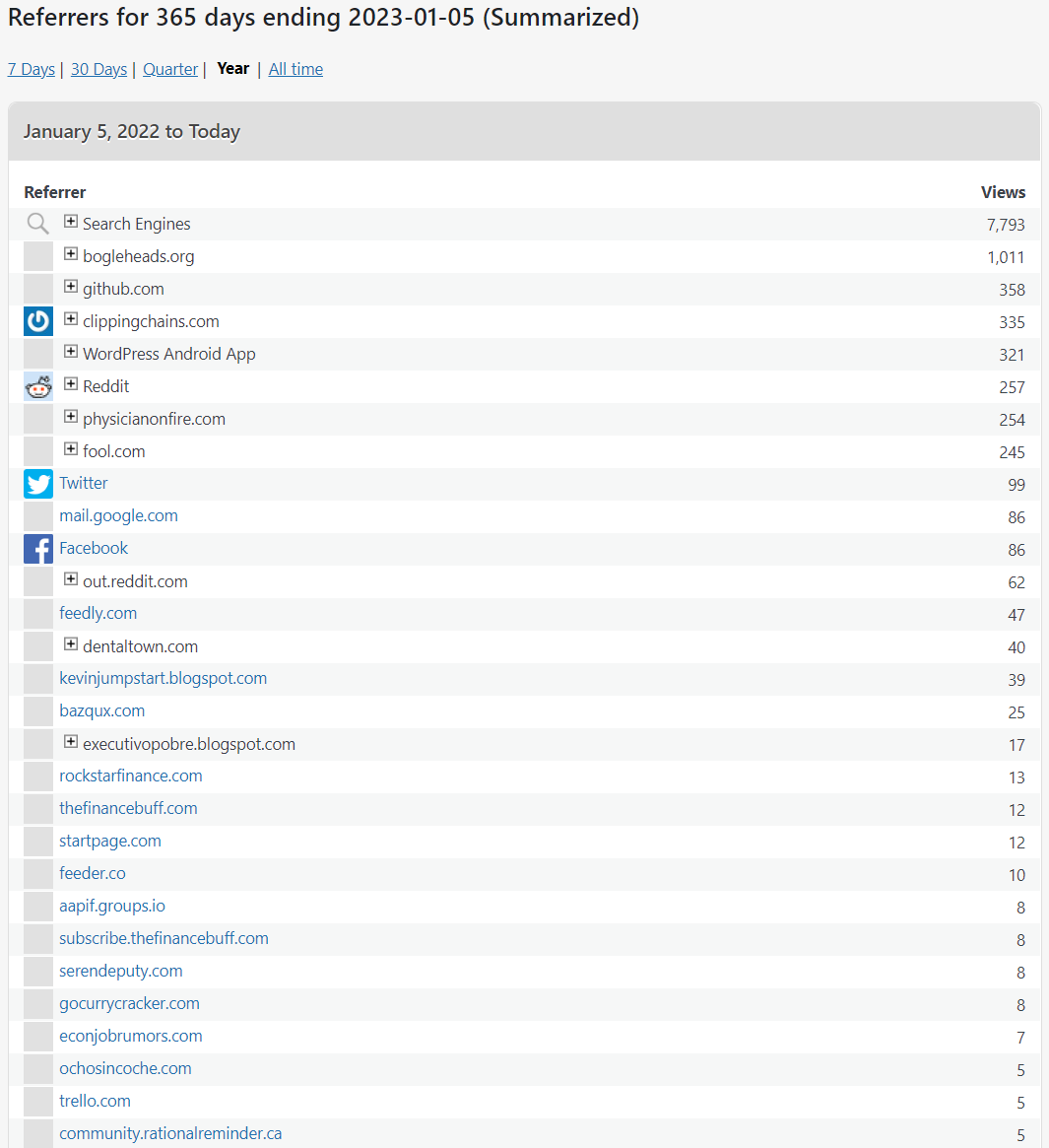This screenshot has height=1148, width=1049.
Task: Open the mail.google.com link
Action: tap(118, 516)
